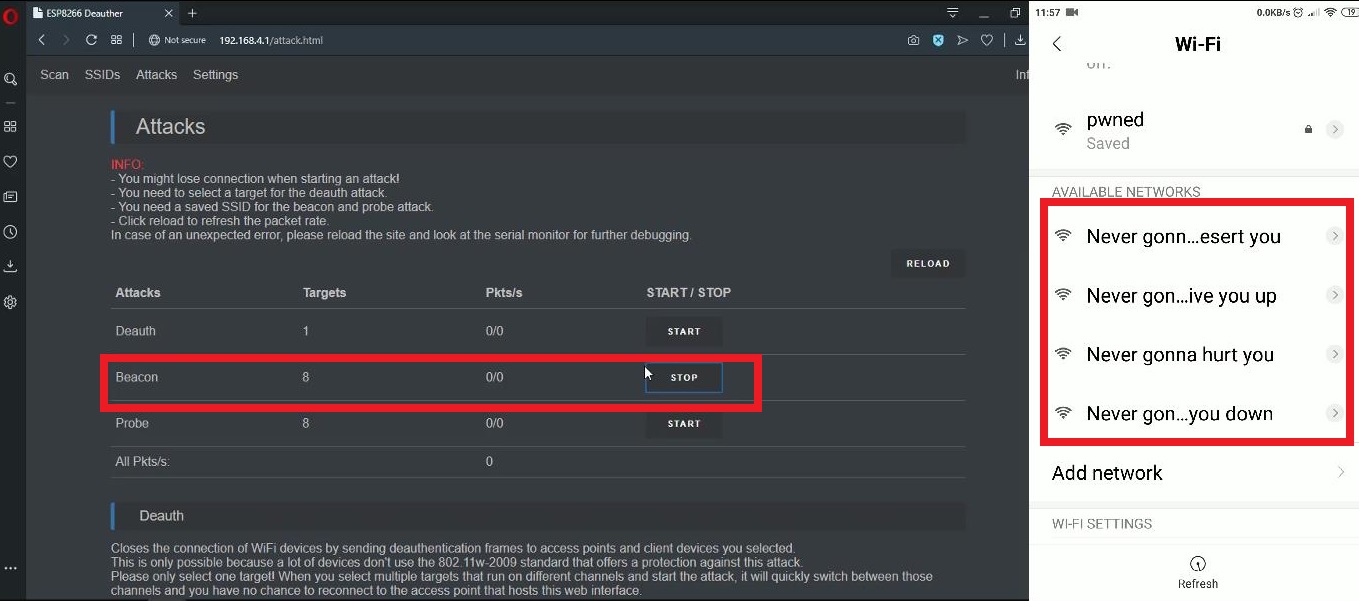
Task: Go forward in browser history
Action: click(x=66, y=40)
